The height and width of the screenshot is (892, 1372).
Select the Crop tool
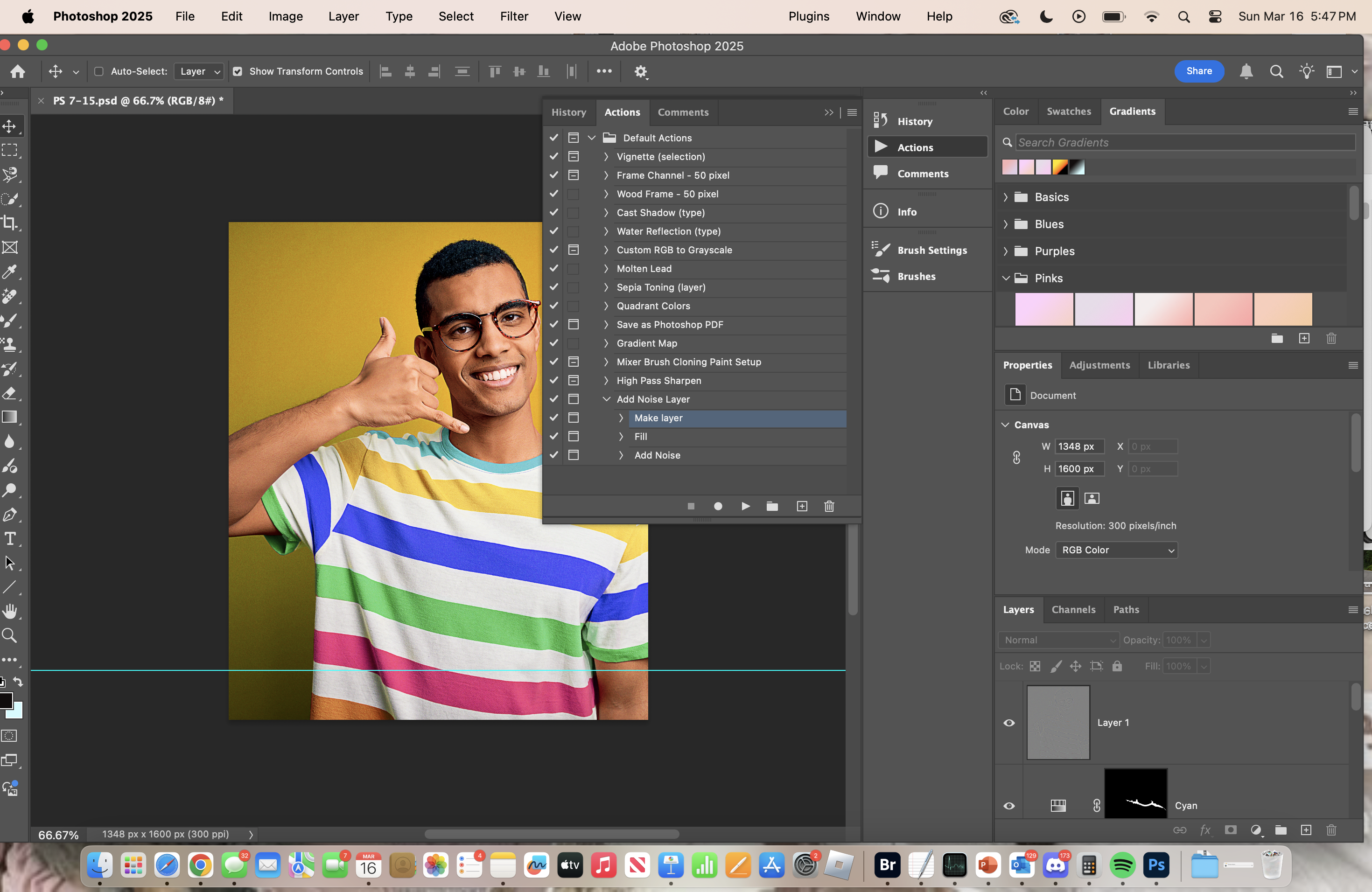(10, 223)
